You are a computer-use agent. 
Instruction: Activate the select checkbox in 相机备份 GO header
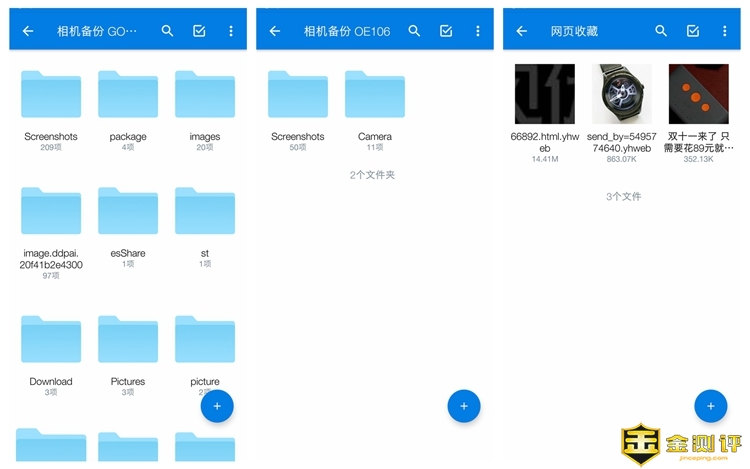[199, 31]
